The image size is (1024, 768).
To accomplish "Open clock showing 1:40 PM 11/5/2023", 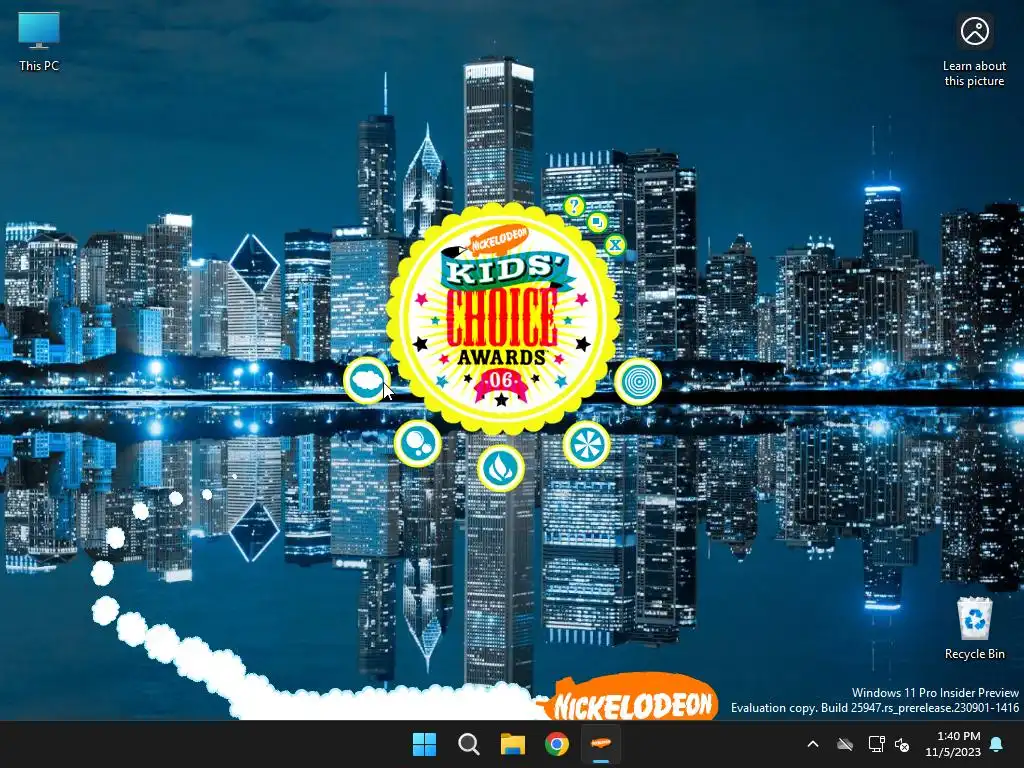I will 953,744.
